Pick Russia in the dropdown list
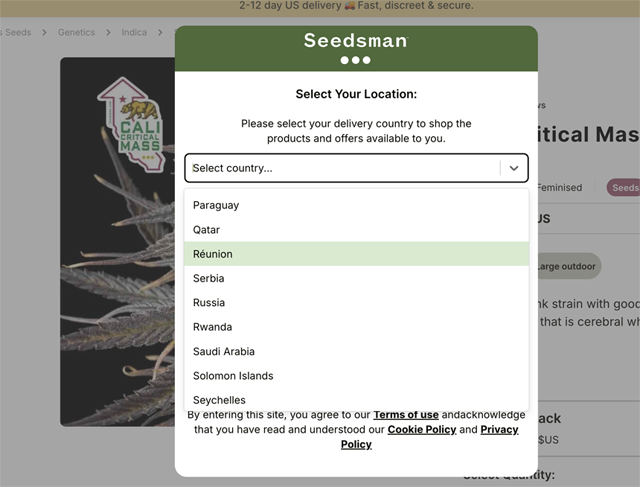The image size is (640, 487). [356, 302]
